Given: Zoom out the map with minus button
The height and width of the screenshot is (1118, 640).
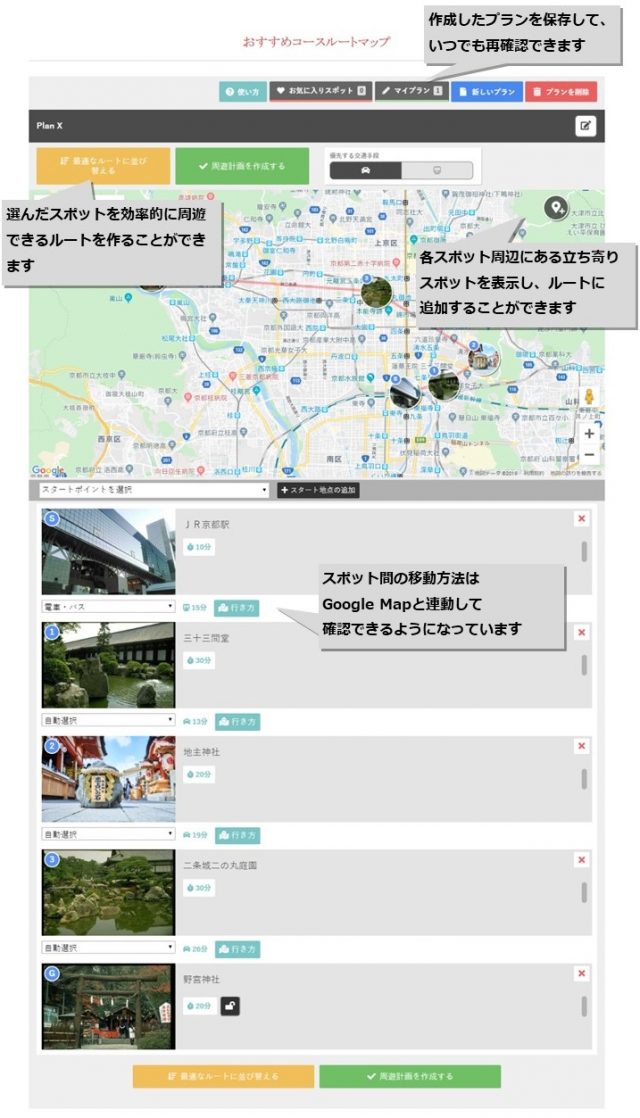Looking at the screenshot, I should pyautogui.click(x=589, y=455).
